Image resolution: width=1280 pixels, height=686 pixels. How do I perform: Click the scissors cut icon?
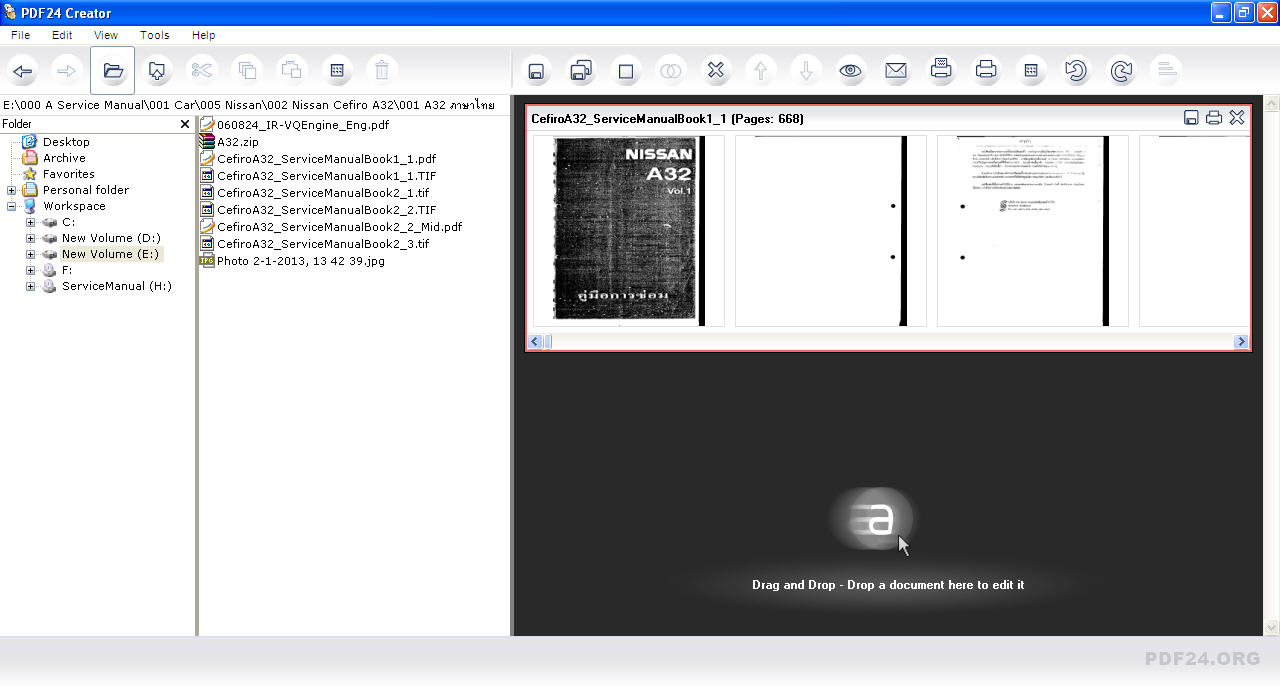click(x=201, y=71)
